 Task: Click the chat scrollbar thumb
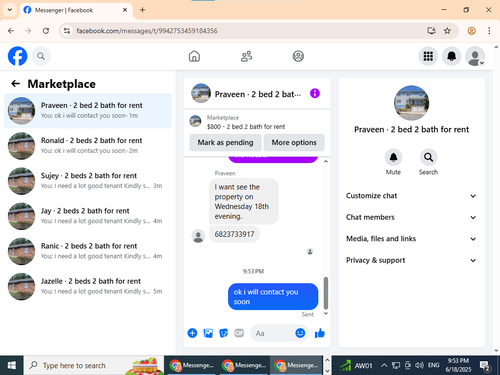[x=326, y=293]
